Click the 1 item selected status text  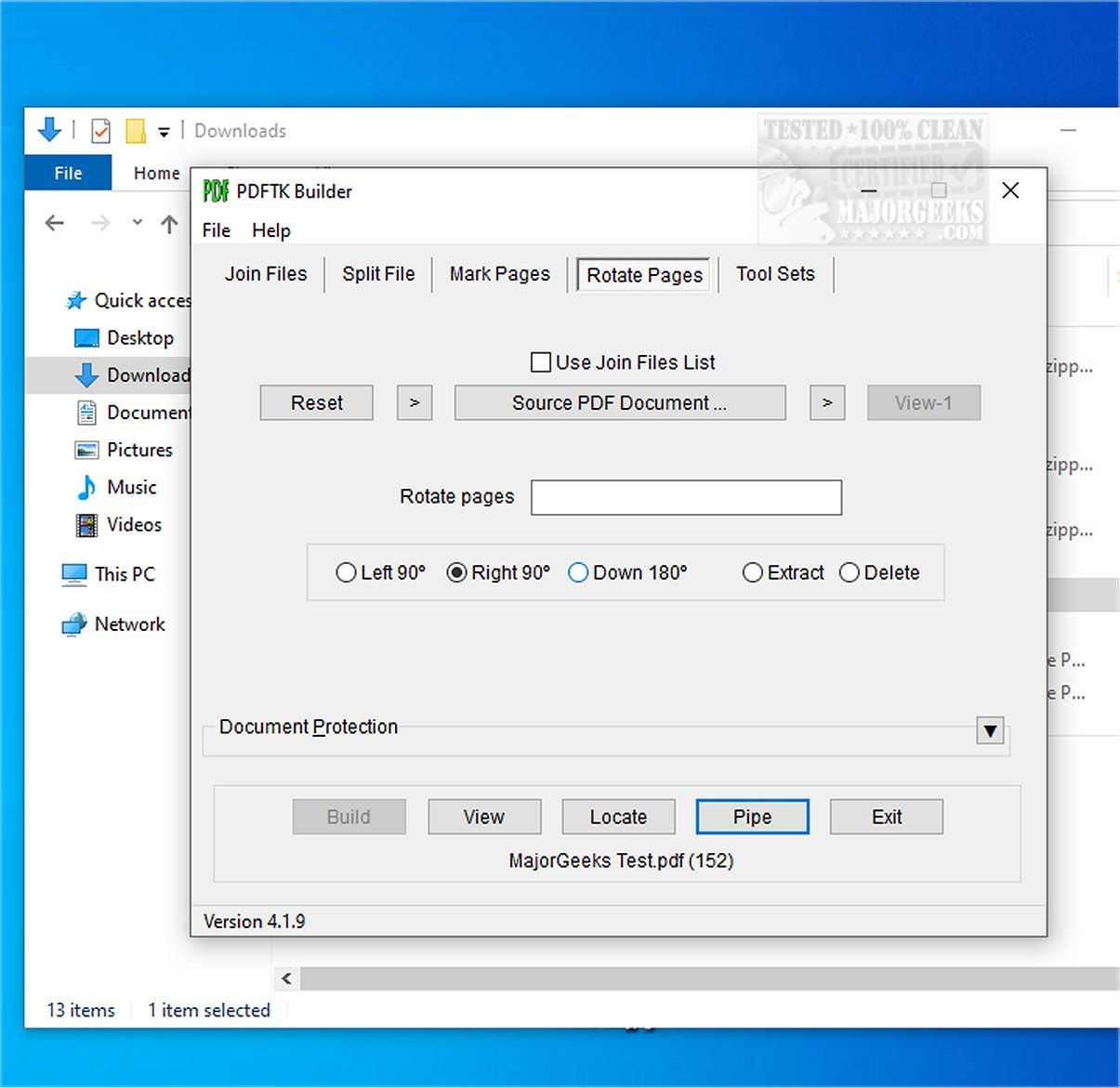[209, 1010]
